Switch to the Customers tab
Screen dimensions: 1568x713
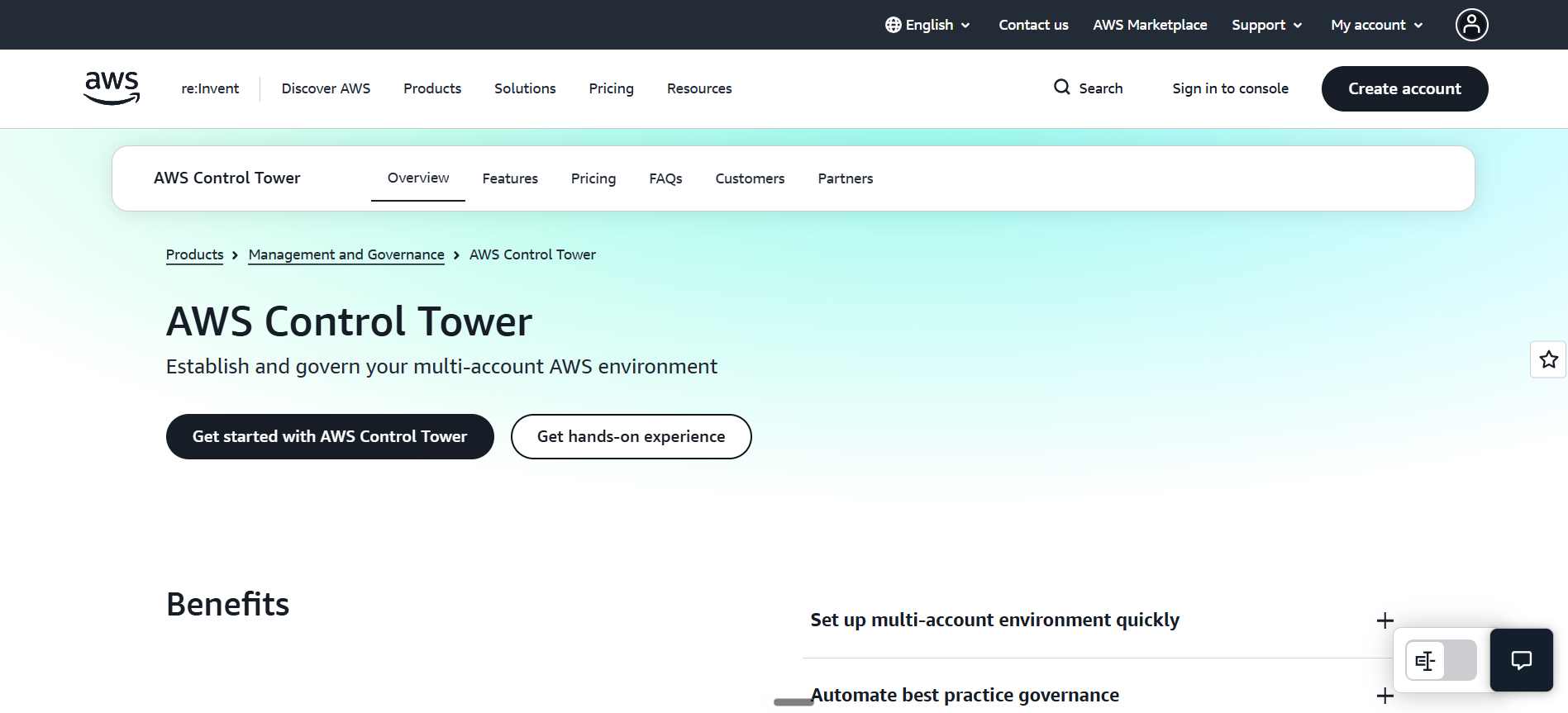pyautogui.click(x=750, y=178)
